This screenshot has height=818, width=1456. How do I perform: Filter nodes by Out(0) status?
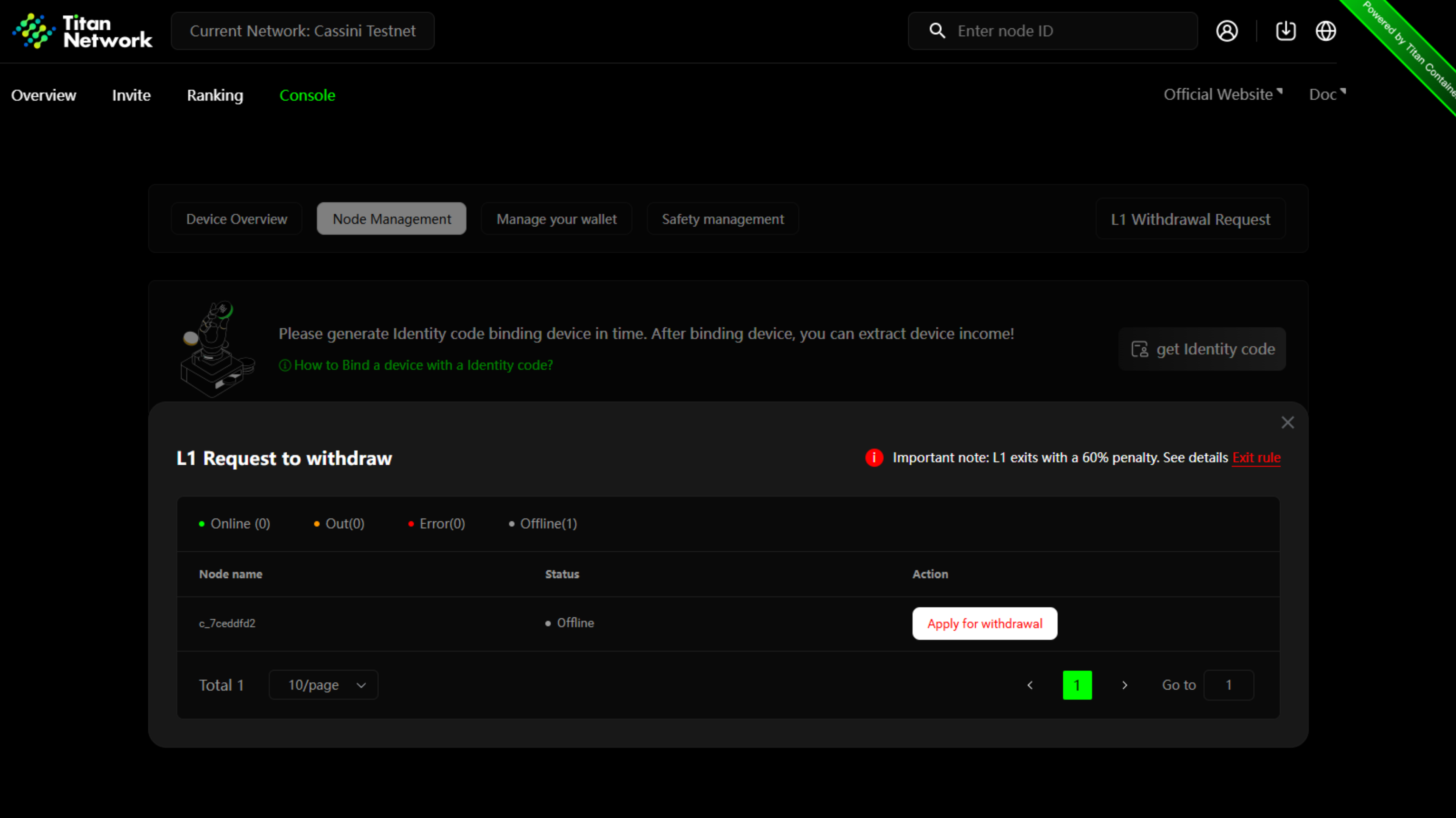pos(339,524)
